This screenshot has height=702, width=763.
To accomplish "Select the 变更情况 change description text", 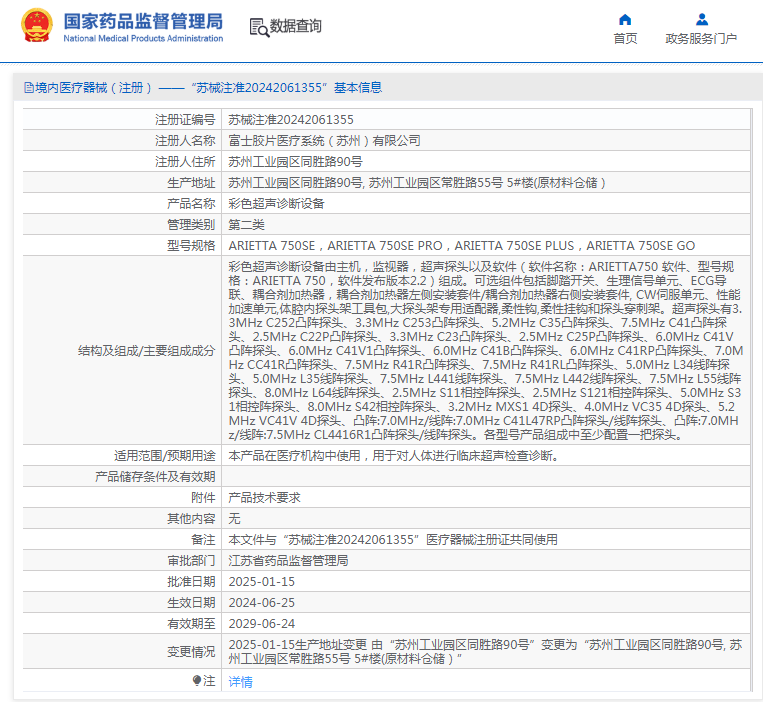I will coord(485,651).
